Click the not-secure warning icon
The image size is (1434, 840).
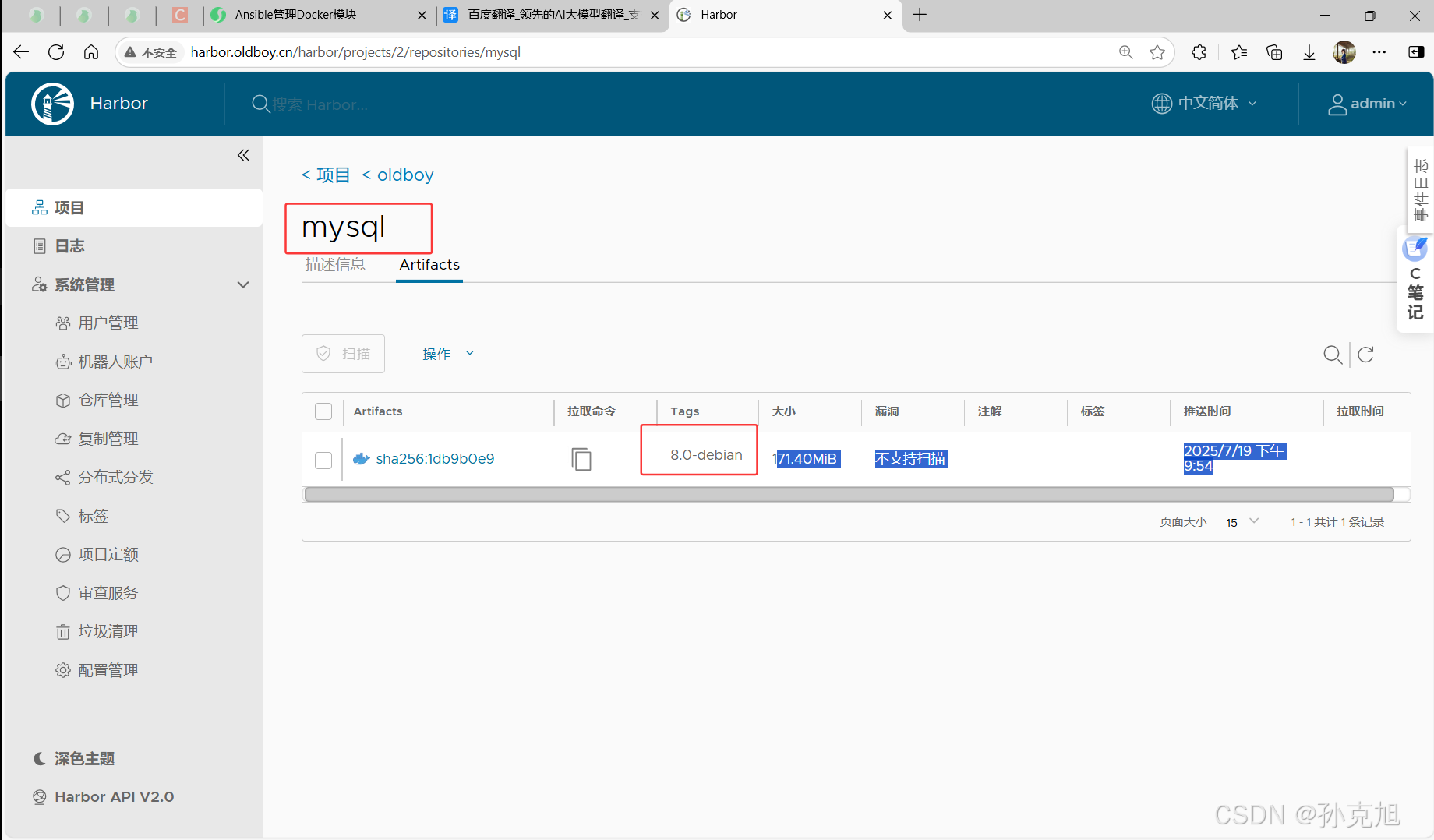coord(130,52)
